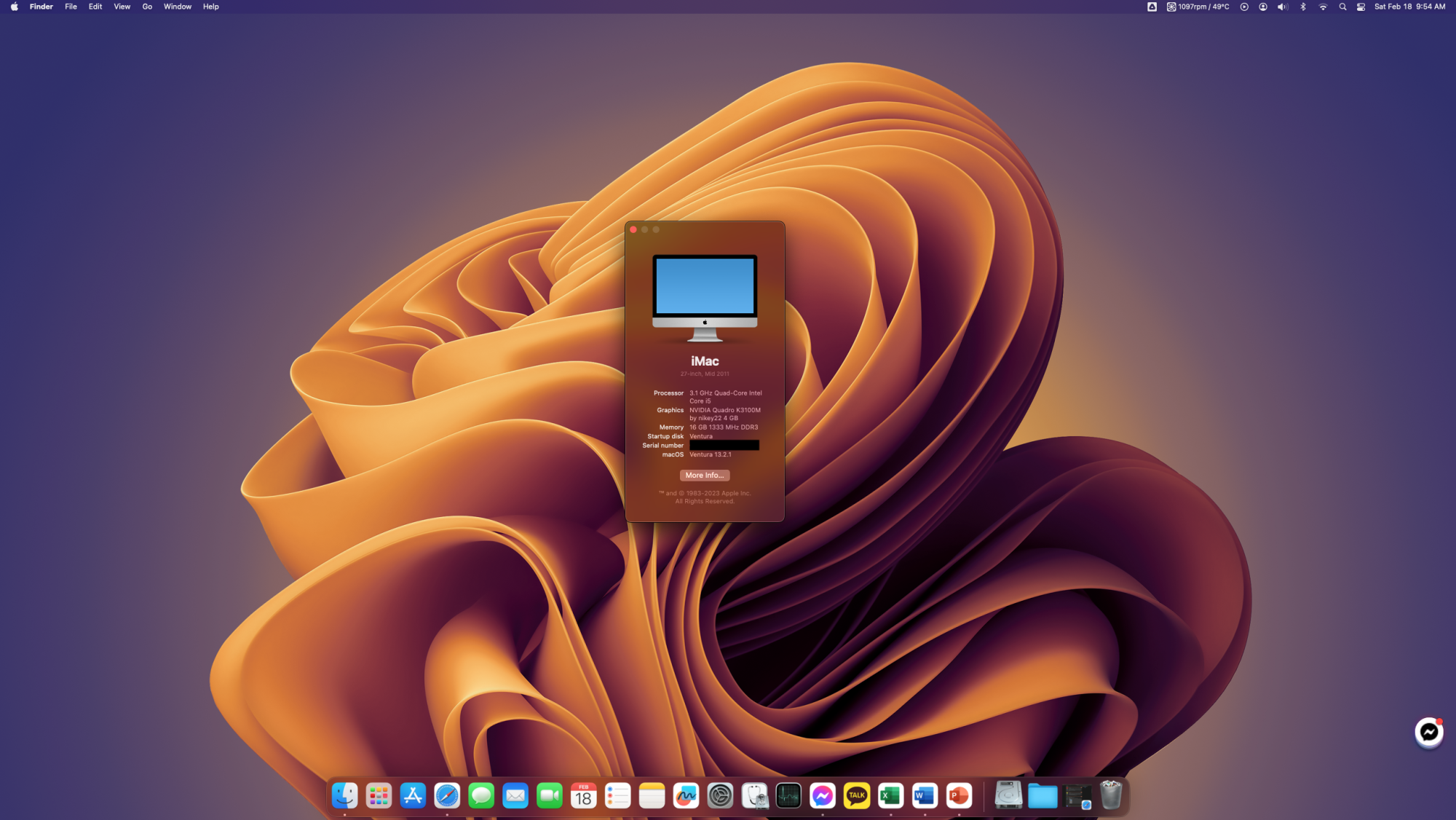
Task: Open the Go menu
Action: pyautogui.click(x=147, y=7)
